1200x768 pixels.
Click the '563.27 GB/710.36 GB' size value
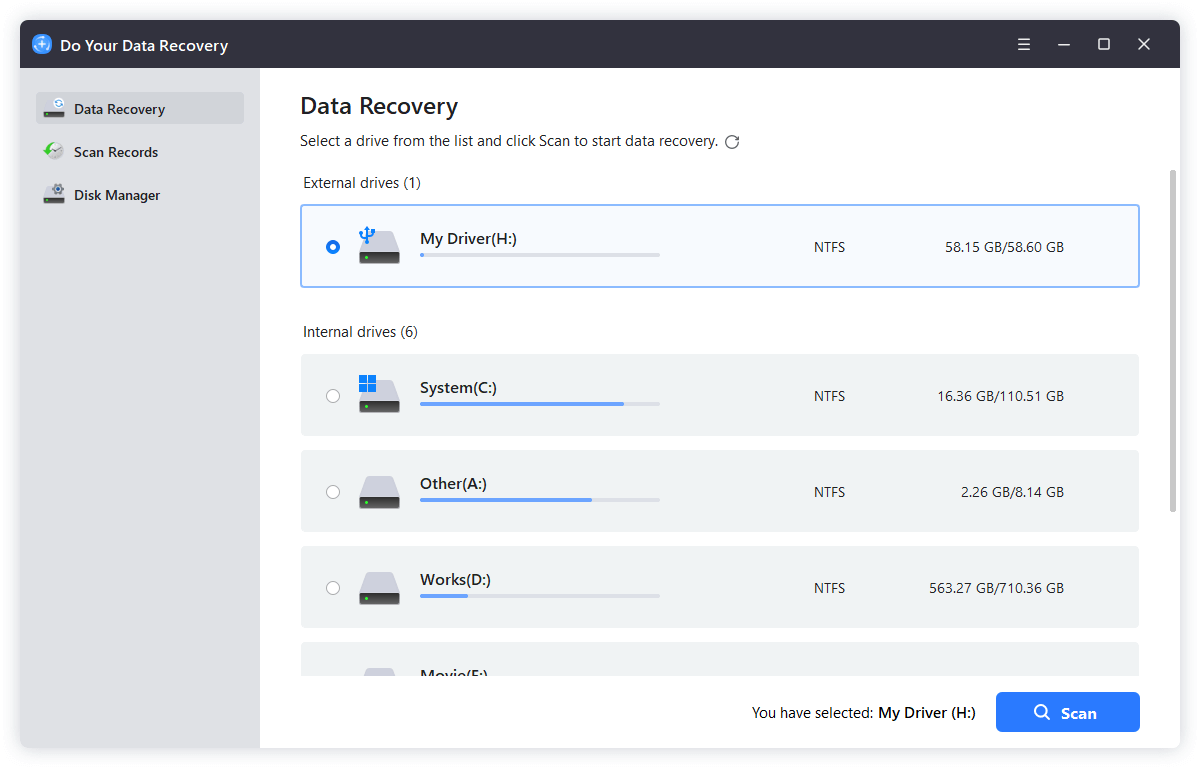coord(996,588)
